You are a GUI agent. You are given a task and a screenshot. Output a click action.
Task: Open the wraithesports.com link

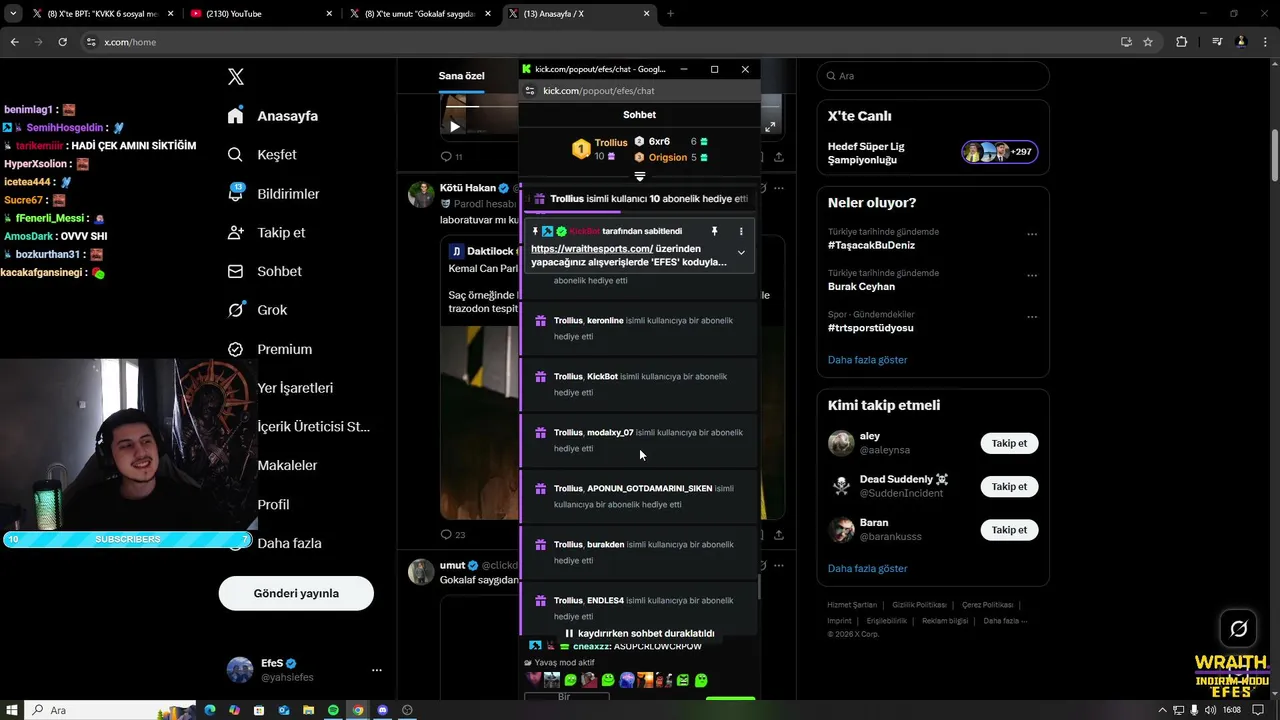pyautogui.click(x=592, y=249)
